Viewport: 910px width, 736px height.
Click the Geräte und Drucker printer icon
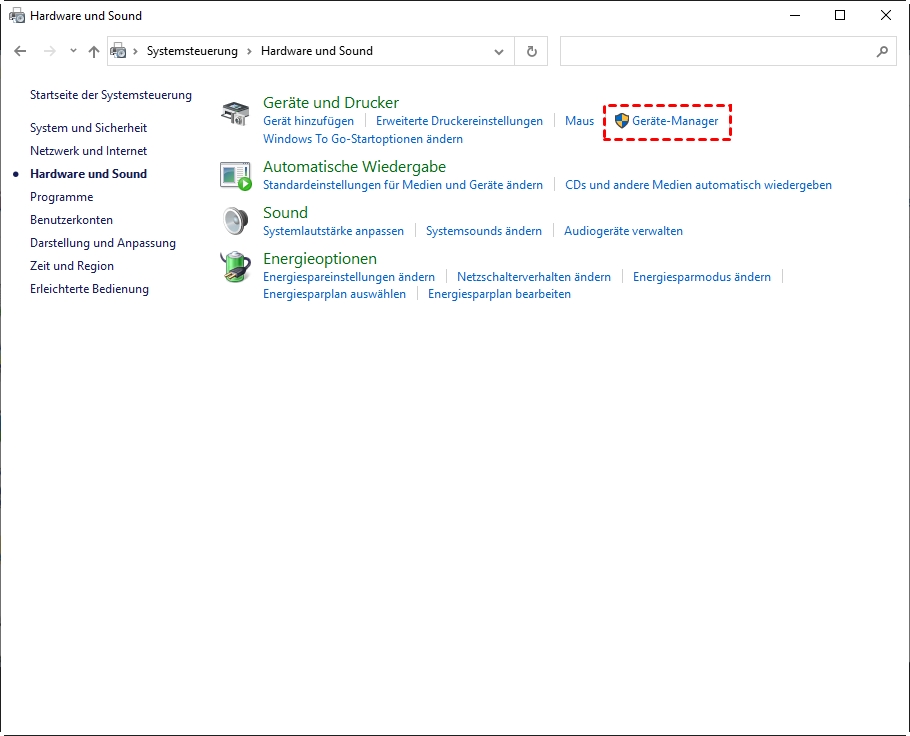235,113
